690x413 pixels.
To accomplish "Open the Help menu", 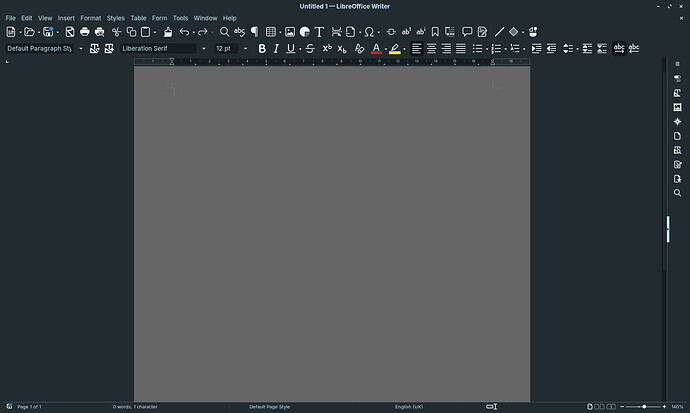I will [x=230, y=18].
